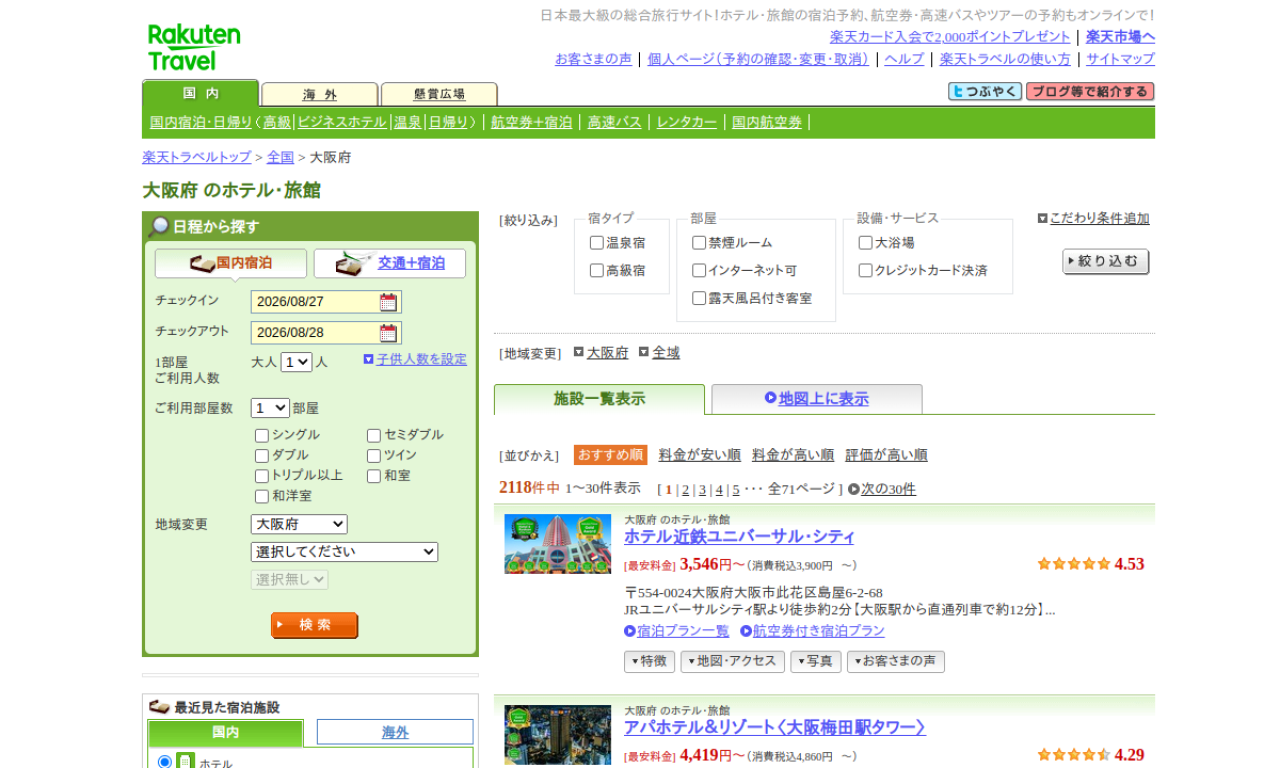The width and height of the screenshot is (1280, 768).
Task: Open the 大人 number of adults dropdown
Action: pos(296,362)
